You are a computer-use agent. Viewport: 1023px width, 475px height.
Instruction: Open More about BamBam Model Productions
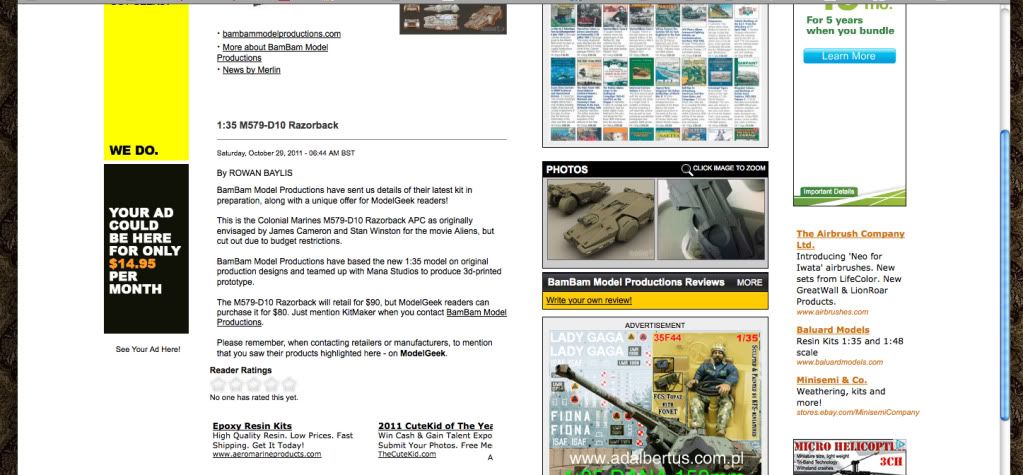272,53
